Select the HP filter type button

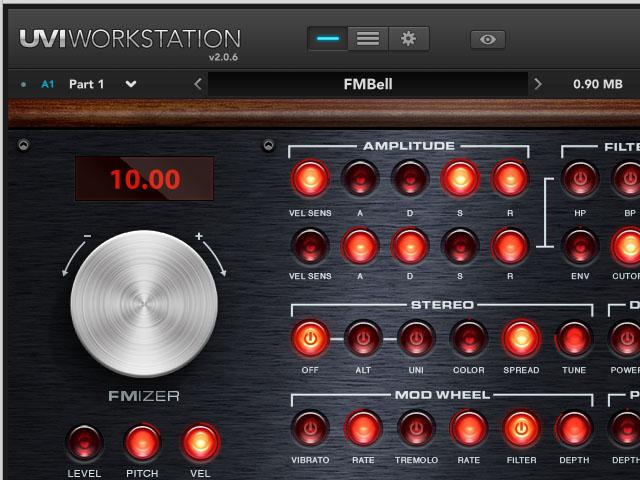[580, 179]
